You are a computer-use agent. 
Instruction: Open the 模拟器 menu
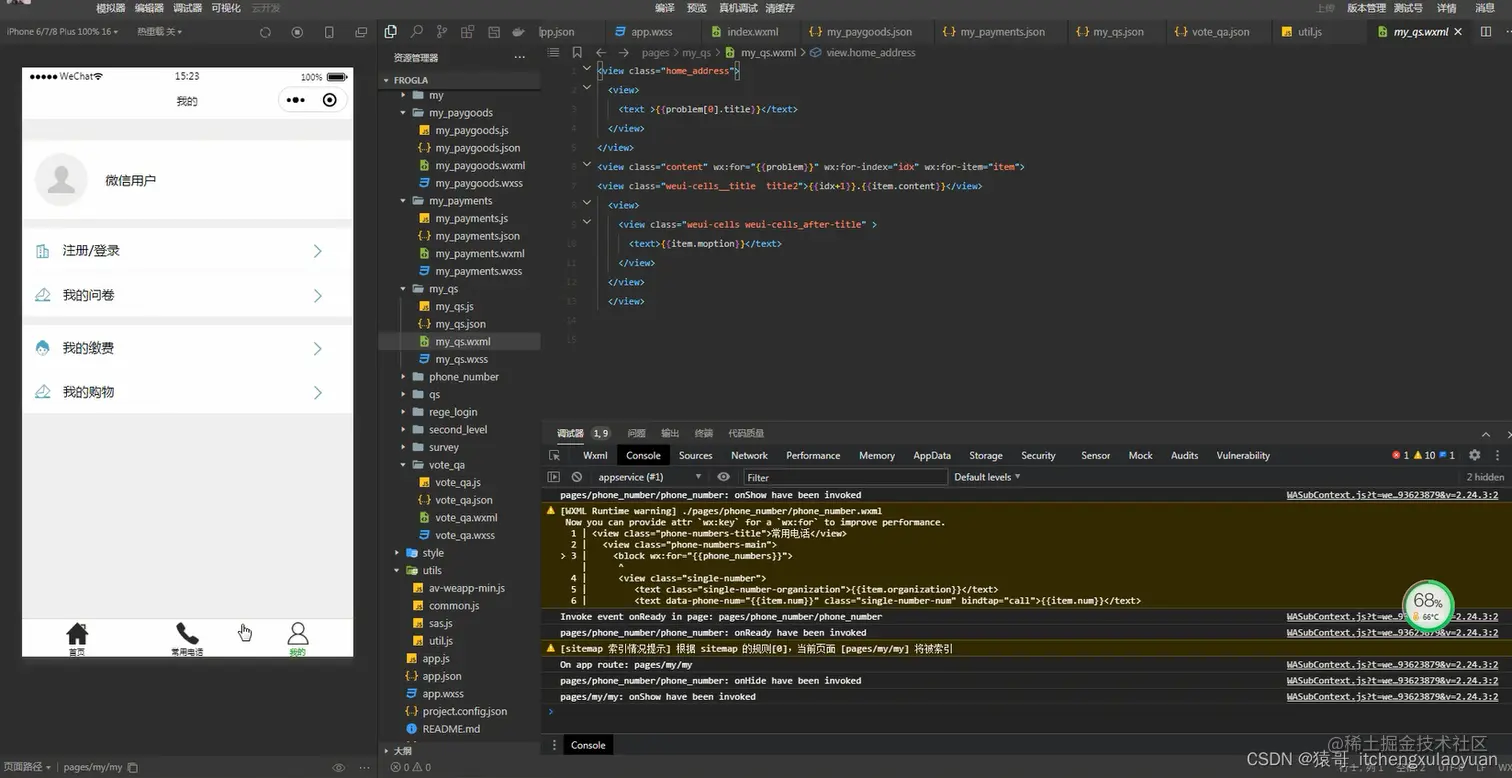[111, 8]
